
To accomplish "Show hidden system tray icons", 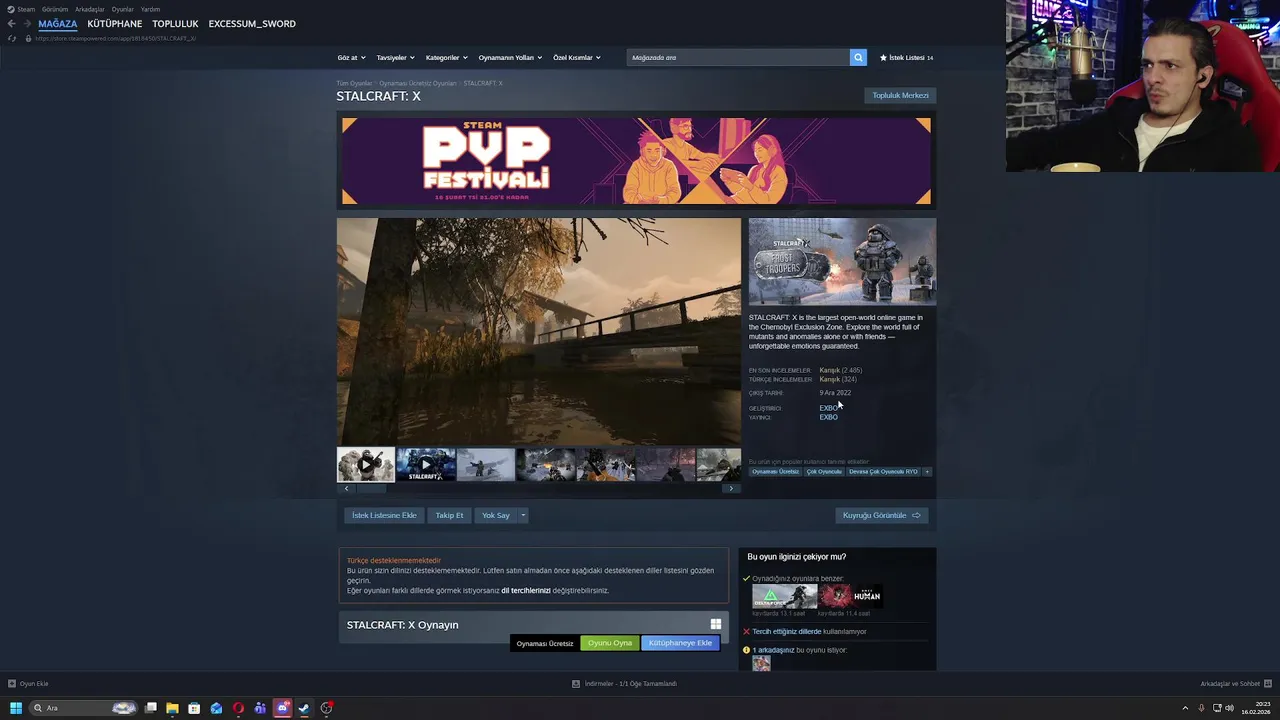I will pos(1187,708).
